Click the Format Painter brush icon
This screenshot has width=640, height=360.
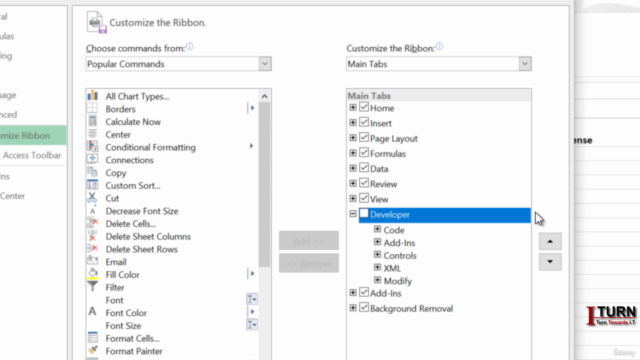click(93, 350)
